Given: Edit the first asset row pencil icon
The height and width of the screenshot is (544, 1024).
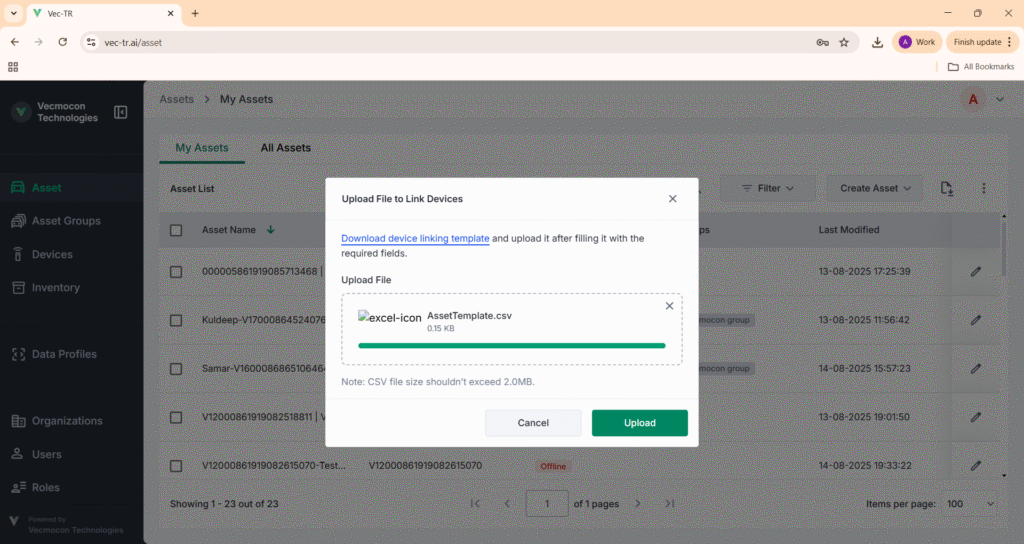Looking at the screenshot, I should click(975, 271).
